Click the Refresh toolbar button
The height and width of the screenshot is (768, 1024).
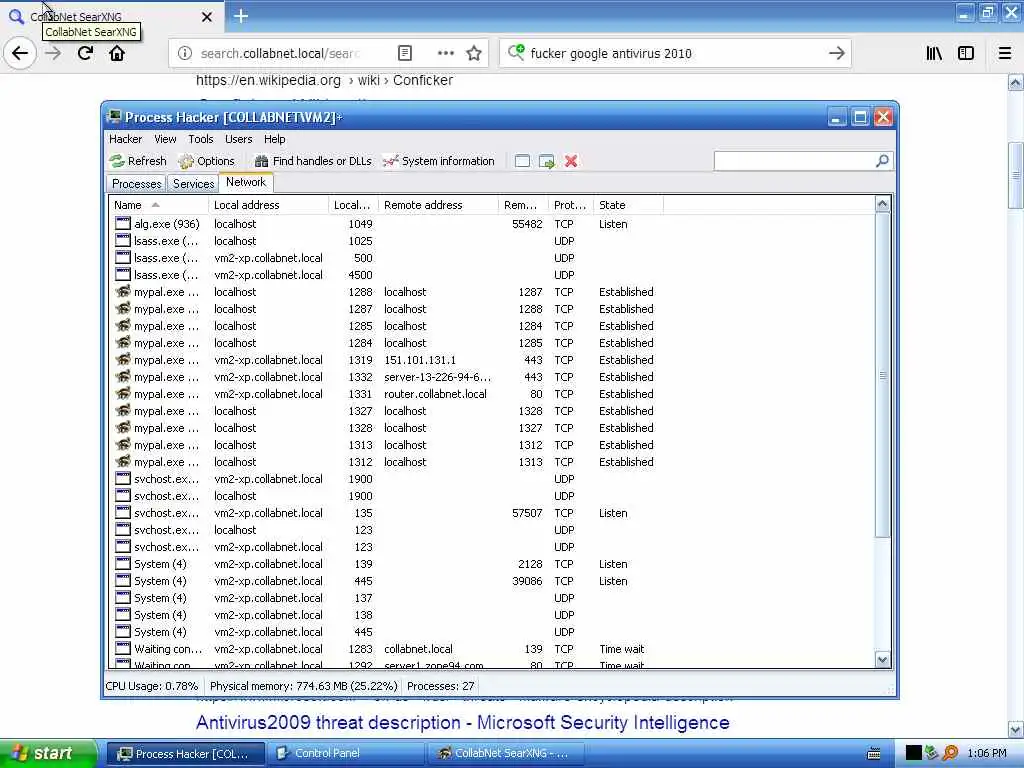138,161
